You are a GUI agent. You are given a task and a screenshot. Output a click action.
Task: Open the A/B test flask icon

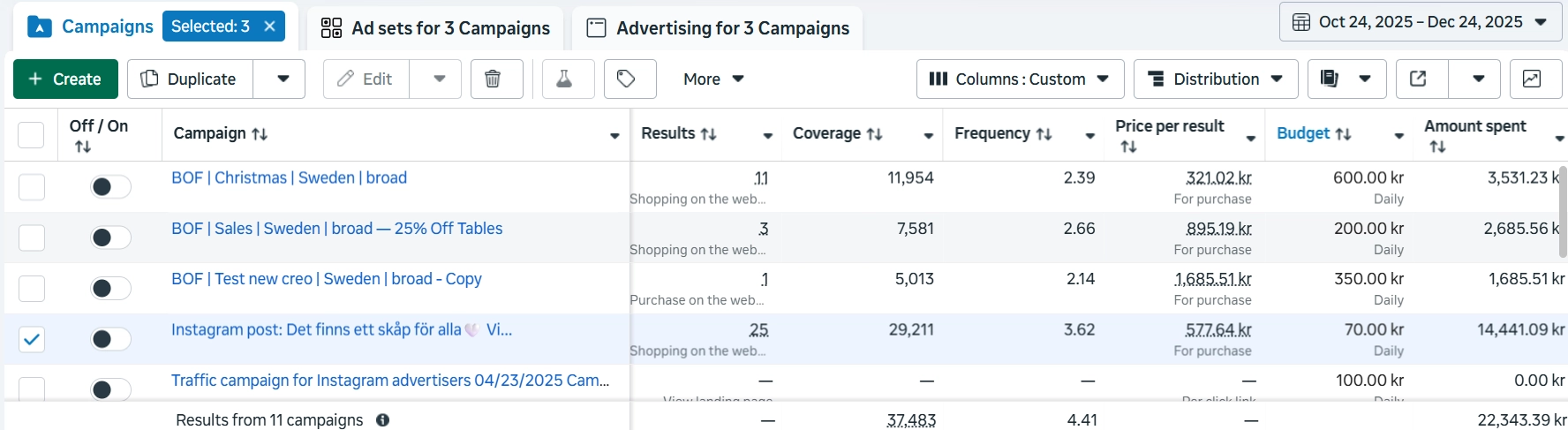point(564,79)
